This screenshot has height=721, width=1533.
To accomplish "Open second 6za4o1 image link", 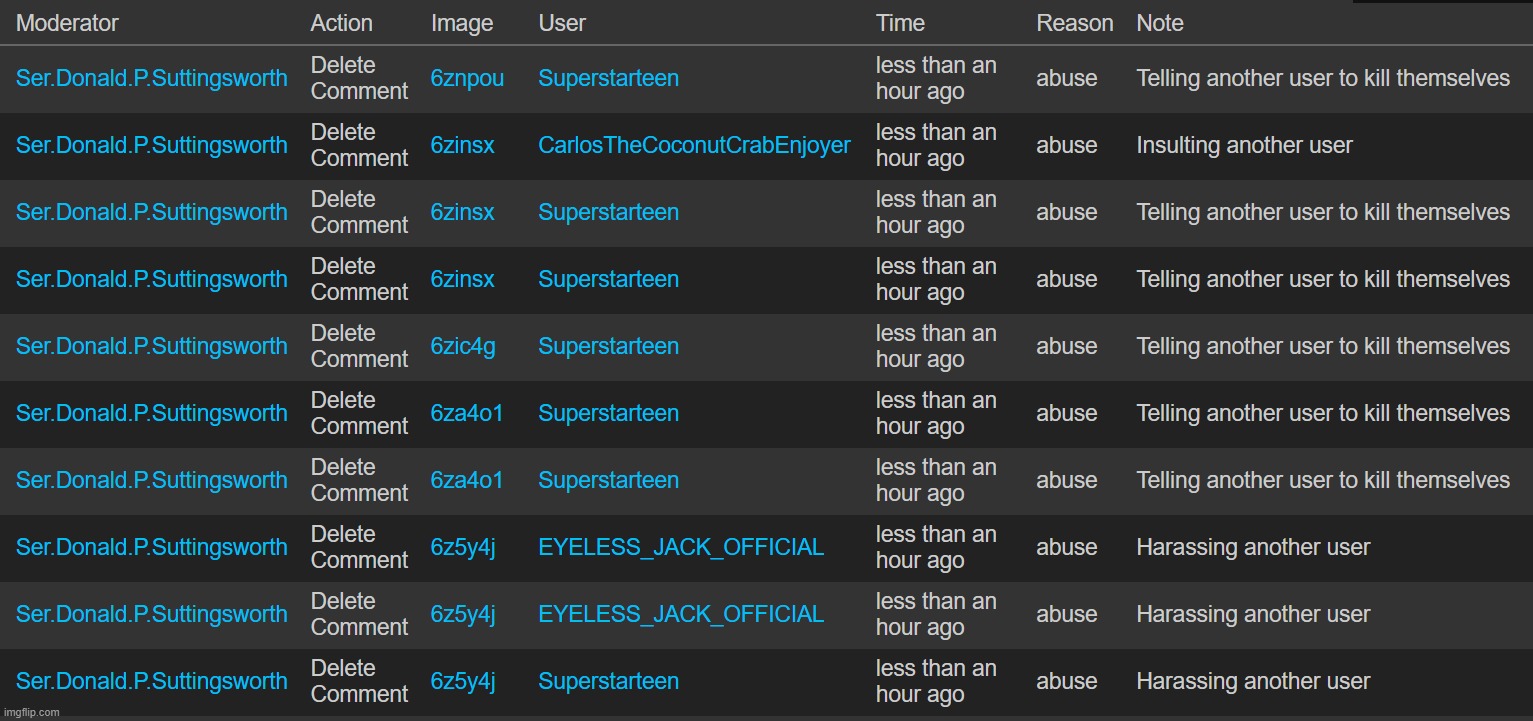I will pyautogui.click(x=467, y=480).
